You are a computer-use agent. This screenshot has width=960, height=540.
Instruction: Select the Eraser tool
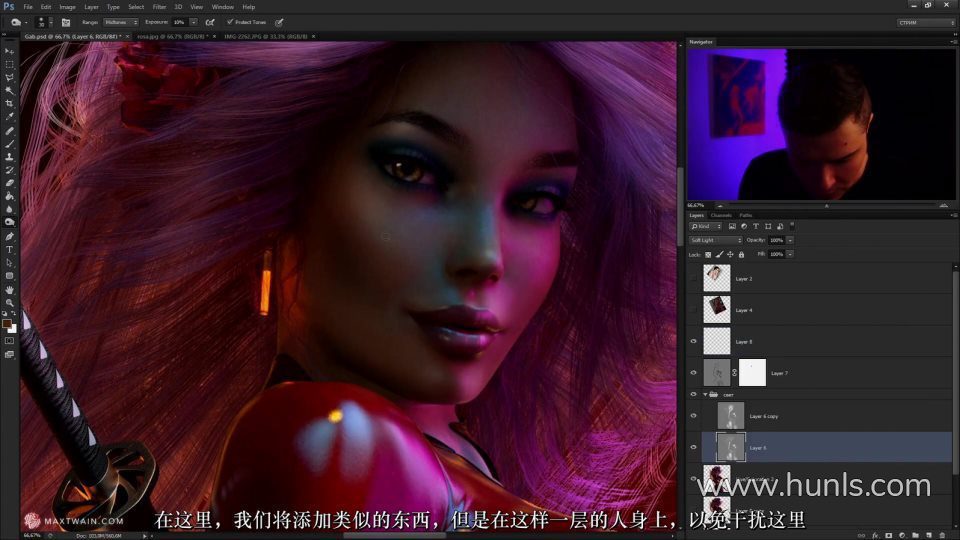(x=9, y=182)
